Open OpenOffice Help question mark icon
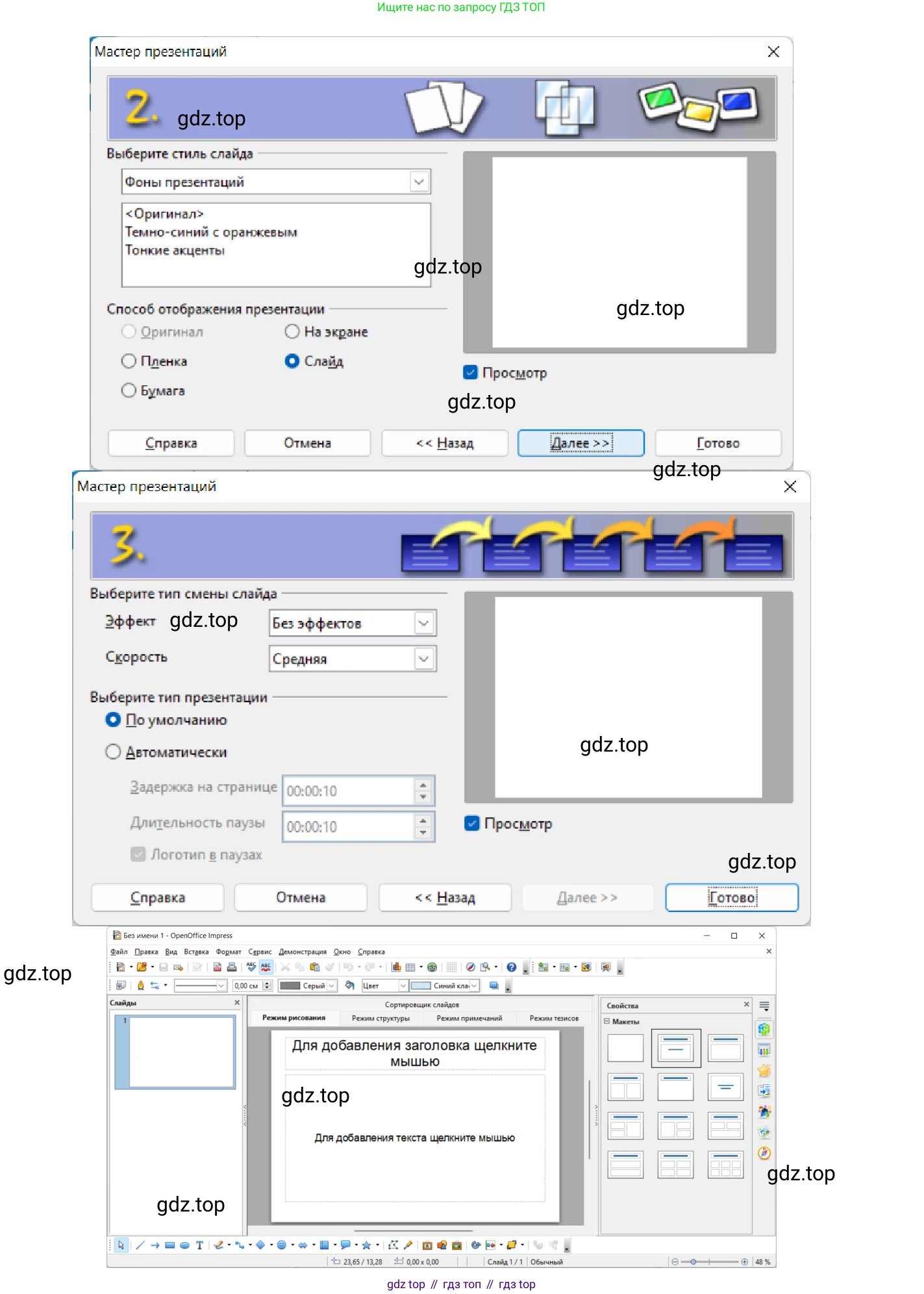Image resolution: width=924 pixels, height=1294 pixels. tap(512, 967)
